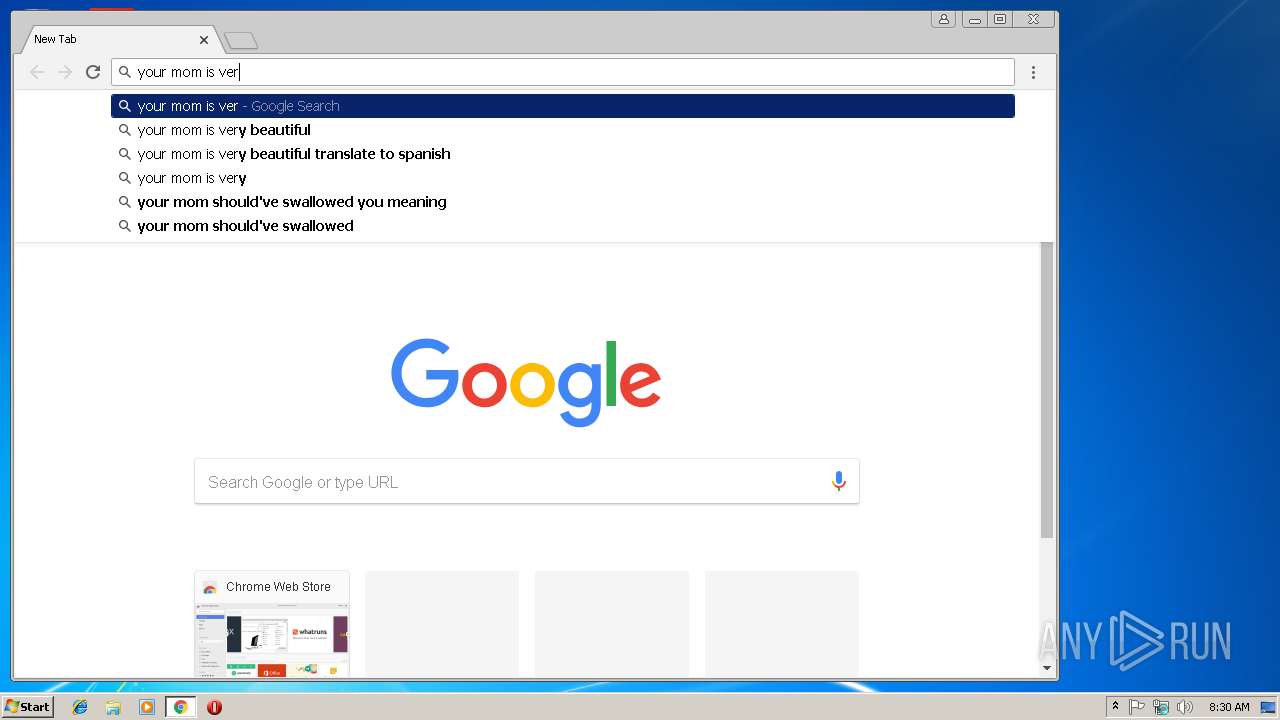The height and width of the screenshot is (720, 1280).
Task: Click the 8:30 AM system clock
Action: tap(1229, 707)
